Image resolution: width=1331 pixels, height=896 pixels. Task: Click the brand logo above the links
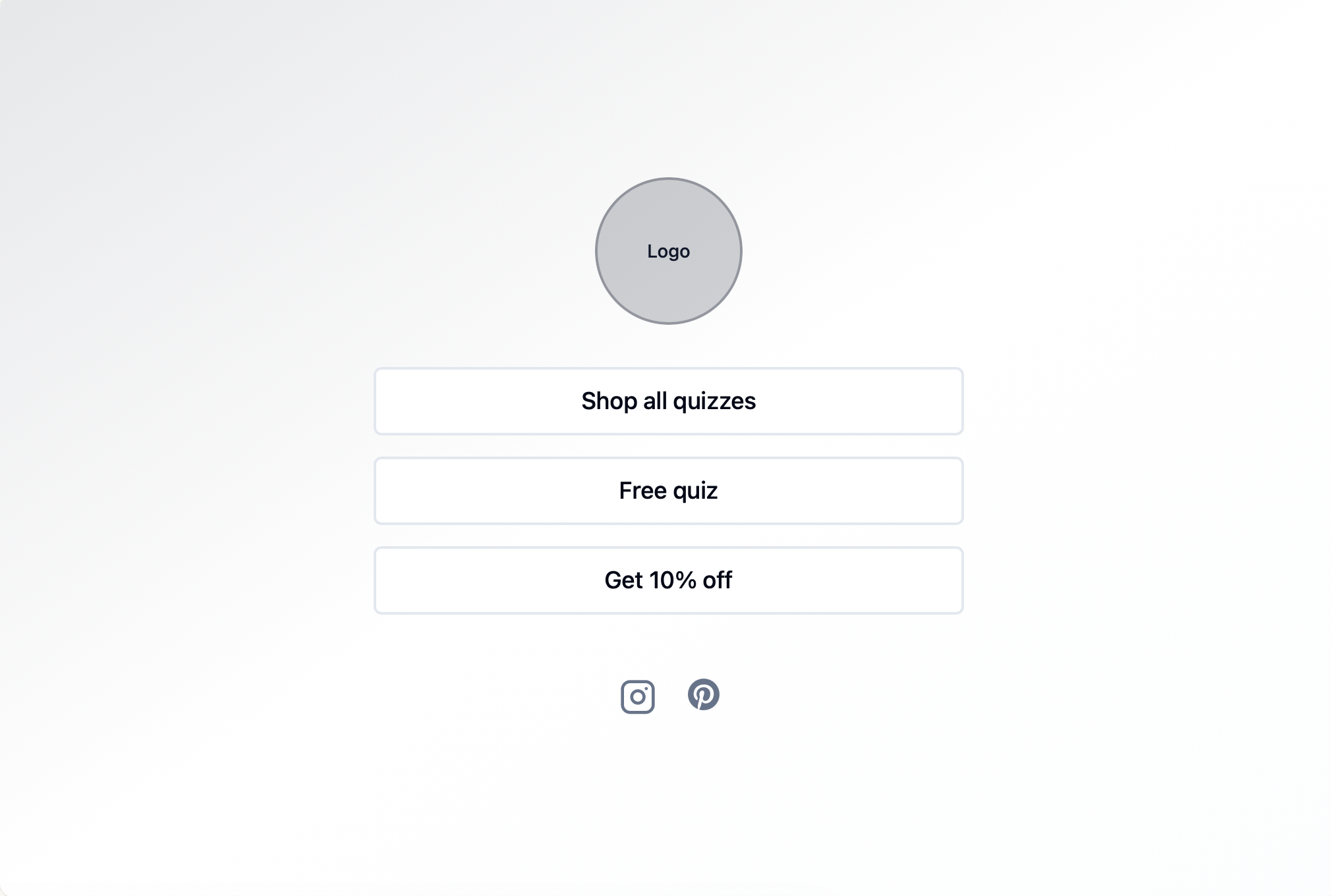(x=667, y=251)
